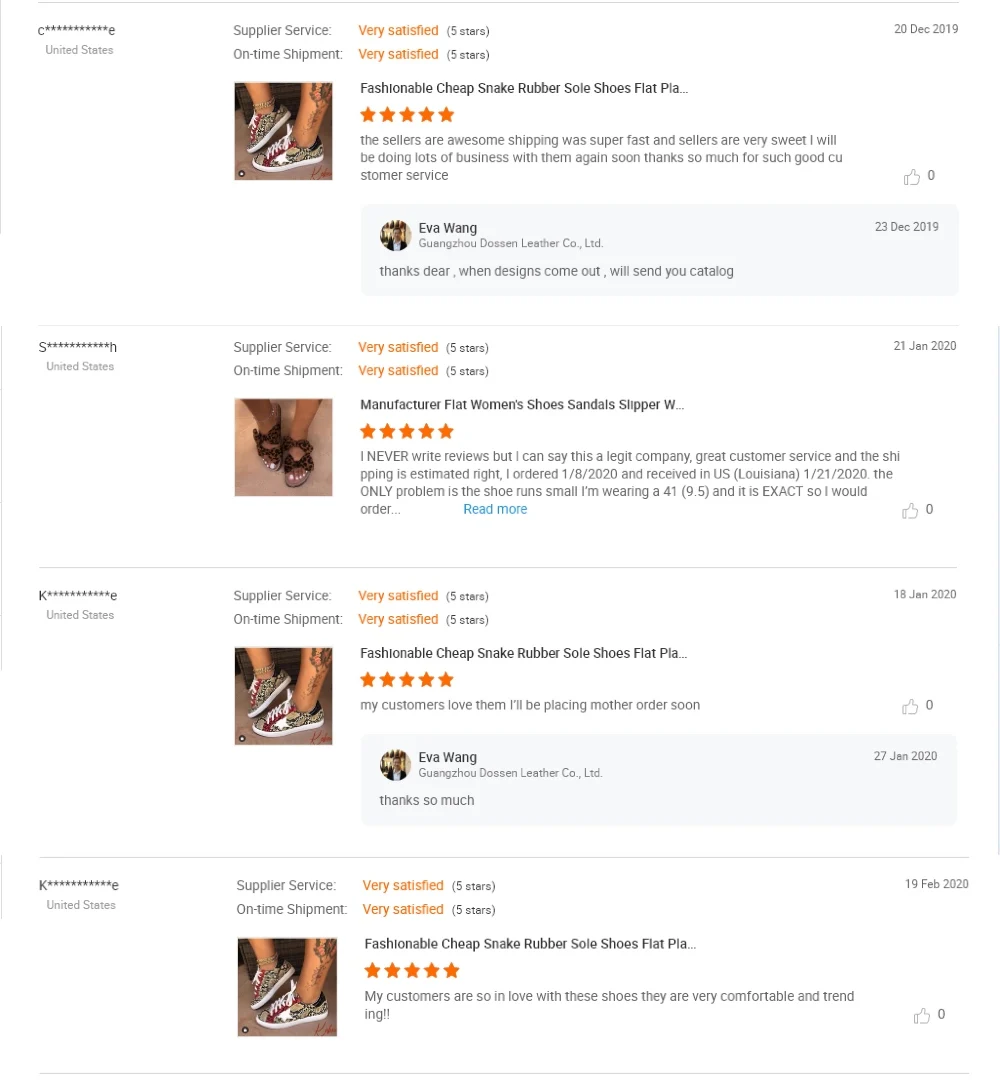The width and height of the screenshot is (1000, 1090).
Task: Open leopard sandals review photo
Action: (283, 447)
